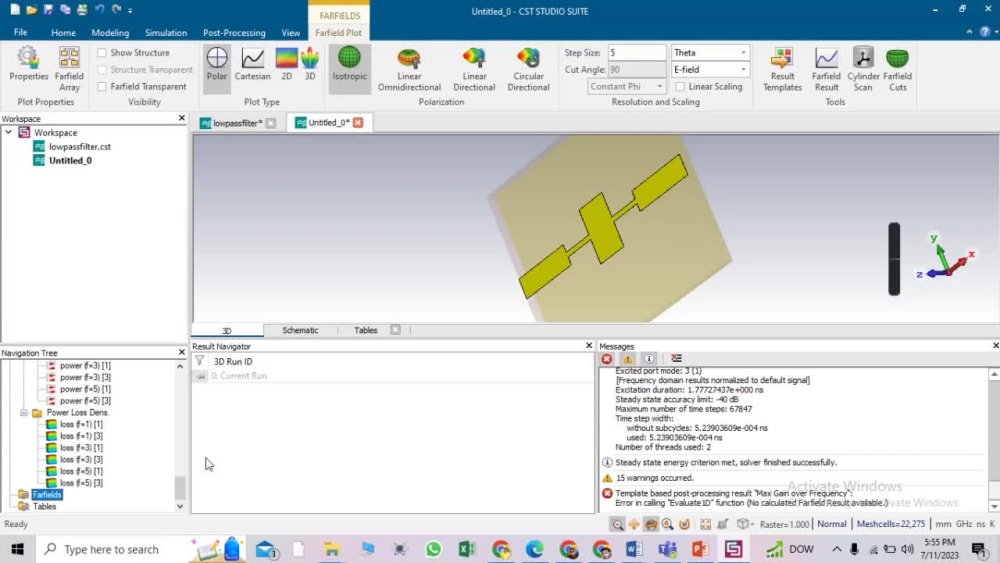Screen dimensions: 1000x563
Task: Choose Circular Directional polarization
Action: [528, 69]
